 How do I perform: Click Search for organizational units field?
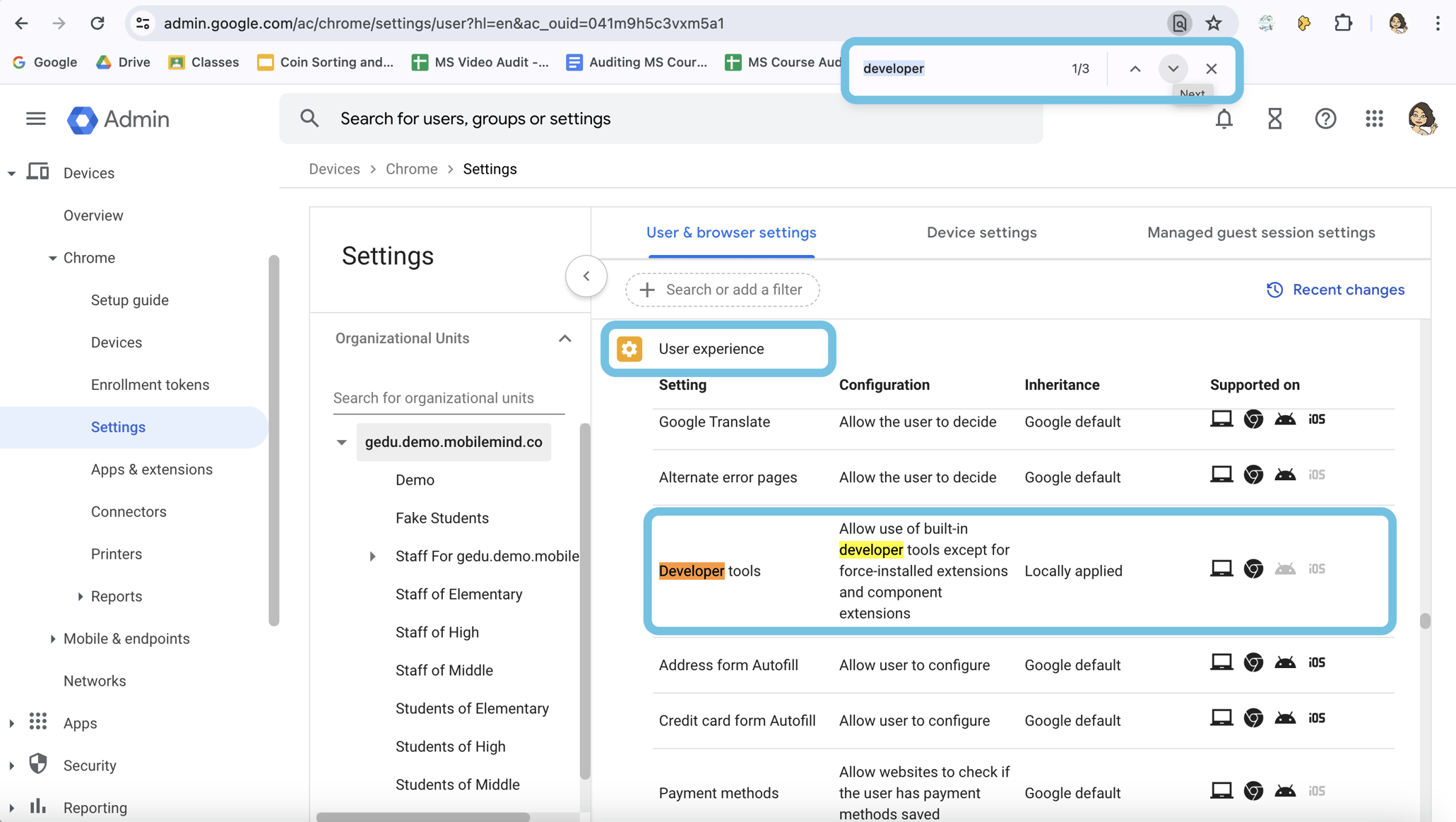449,398
